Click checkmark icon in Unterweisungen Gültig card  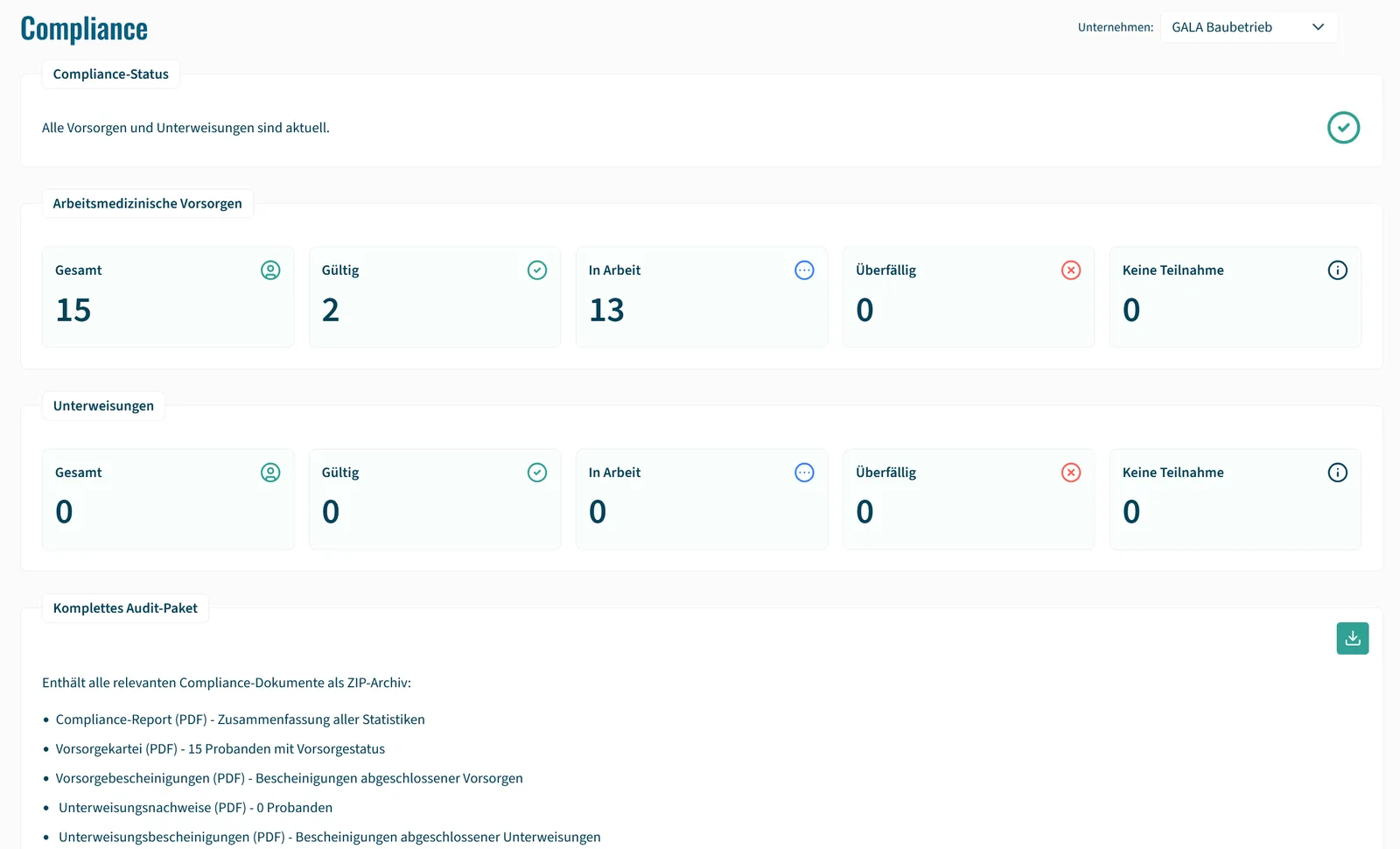(537, 473)
